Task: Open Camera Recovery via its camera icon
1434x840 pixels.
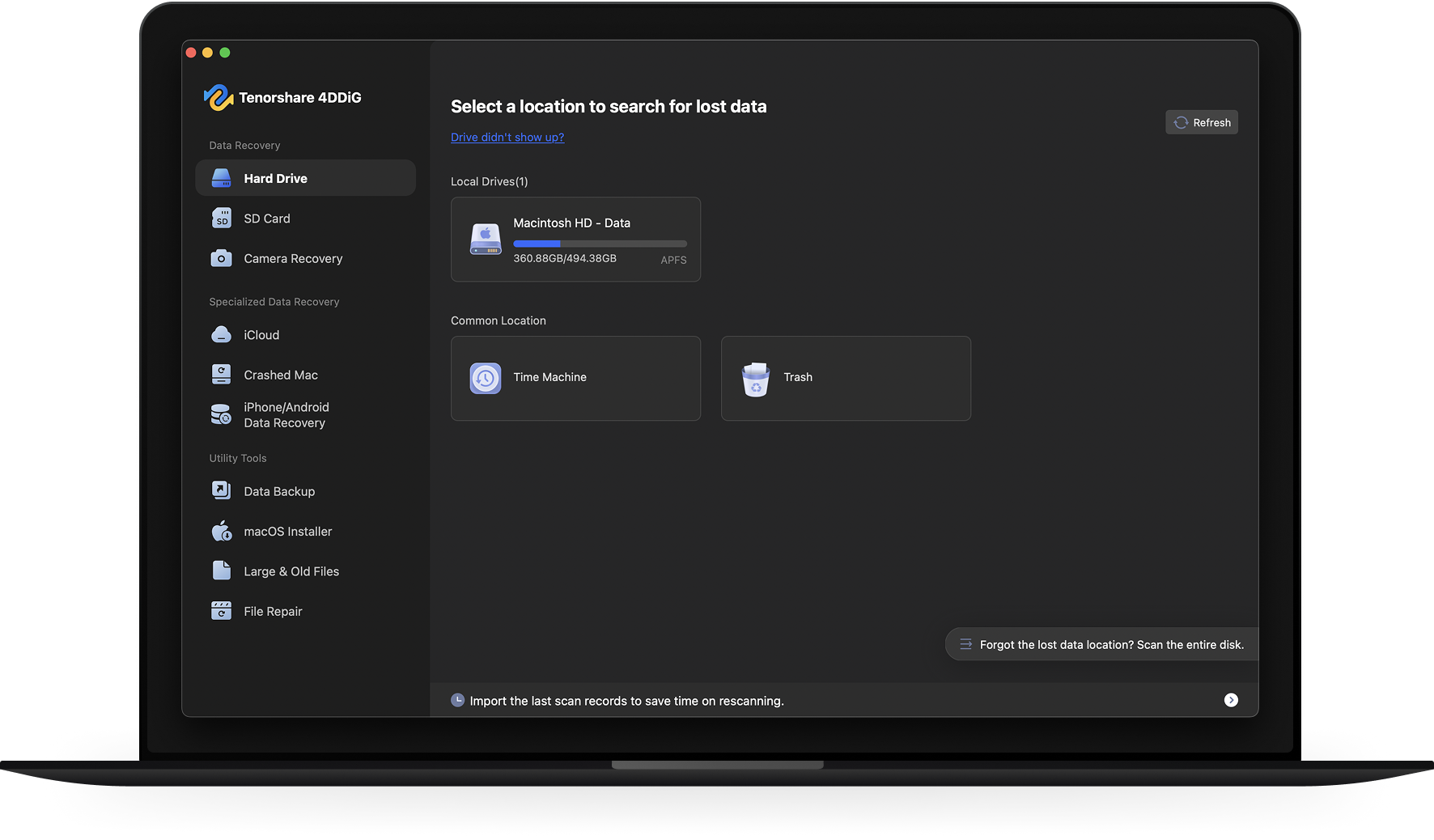Action: click(x=221, y=258)
